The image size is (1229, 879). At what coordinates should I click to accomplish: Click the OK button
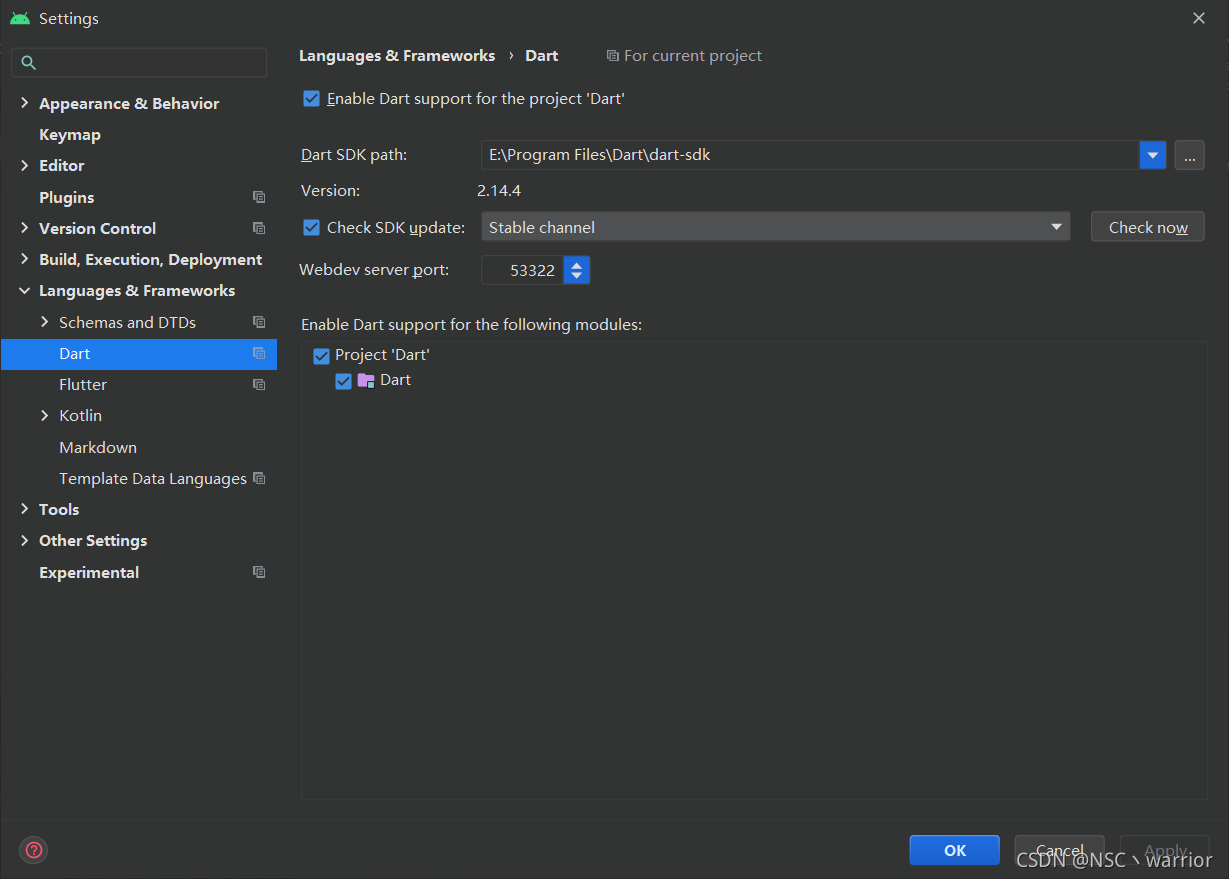click(954, 850)
